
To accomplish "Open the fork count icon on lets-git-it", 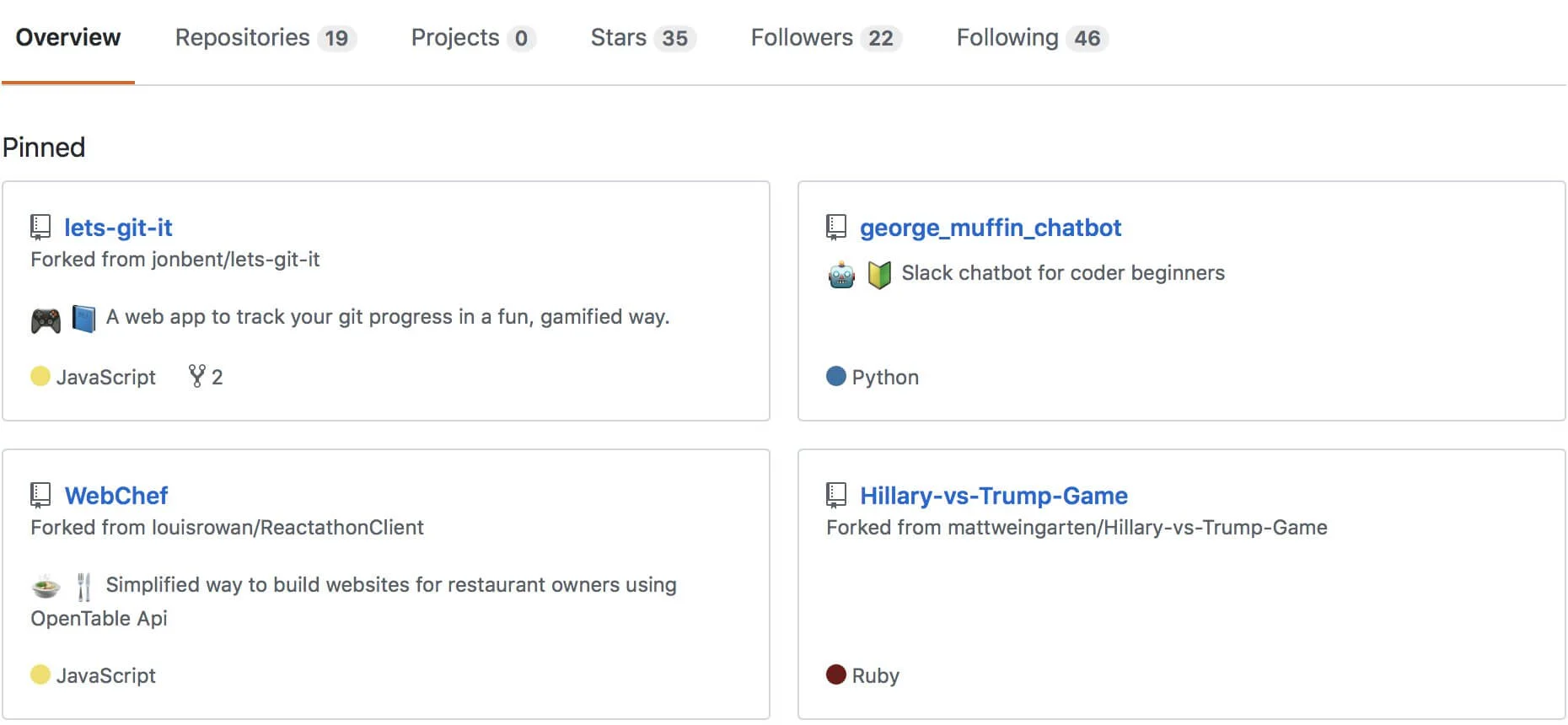I will pos(197,376).
